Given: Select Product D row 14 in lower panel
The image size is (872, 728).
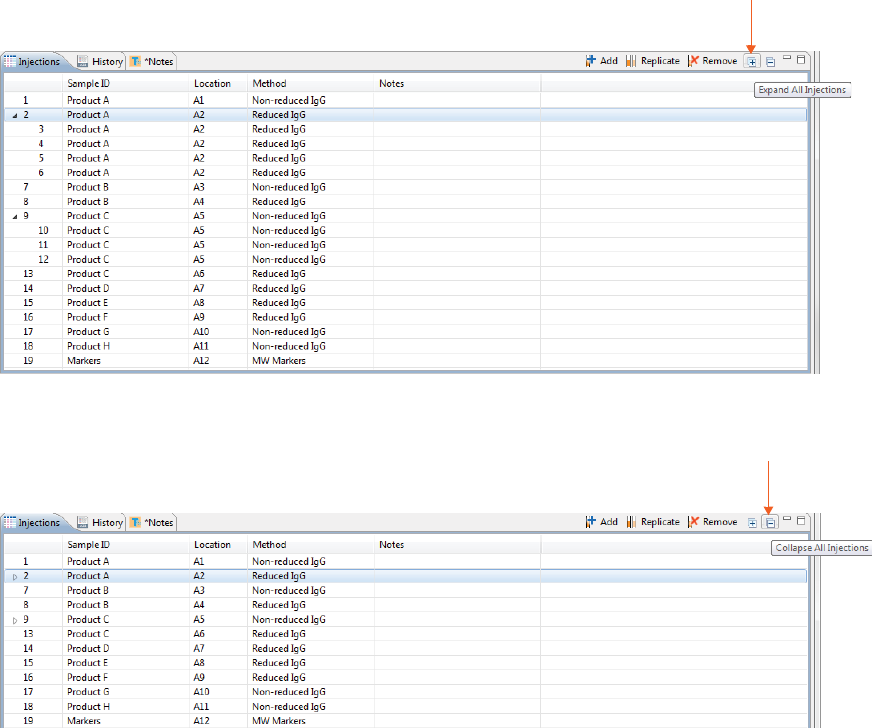Looking at the screenshot, I should point(406,648).
